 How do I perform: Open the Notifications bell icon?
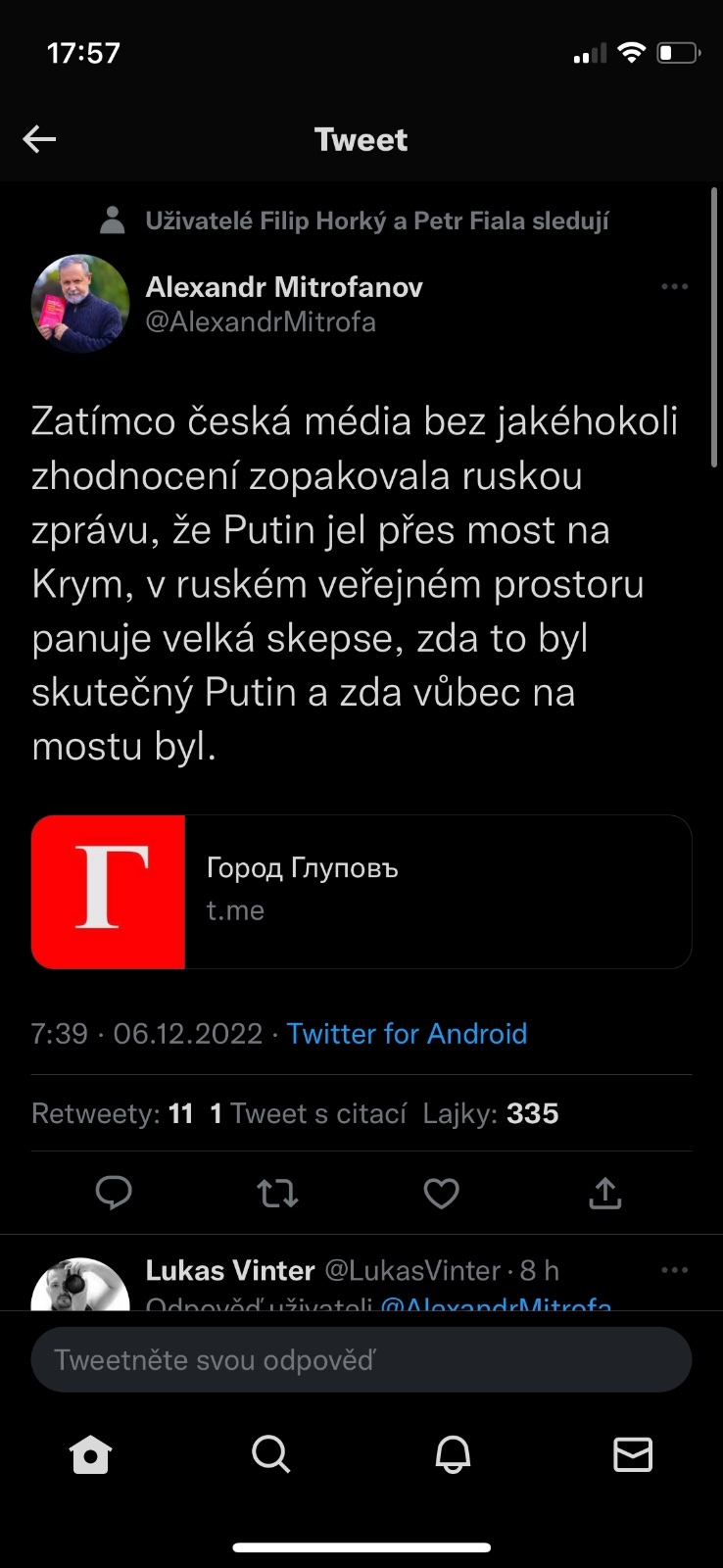(453, 1455)
